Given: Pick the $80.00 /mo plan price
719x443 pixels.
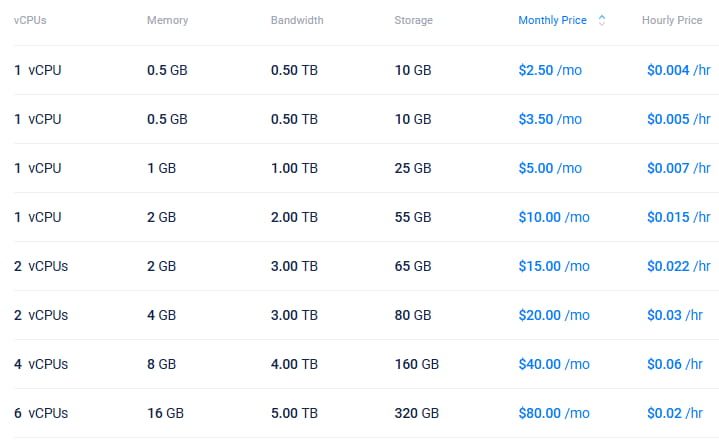Looking at the screenshot, I should pos(553,413).
